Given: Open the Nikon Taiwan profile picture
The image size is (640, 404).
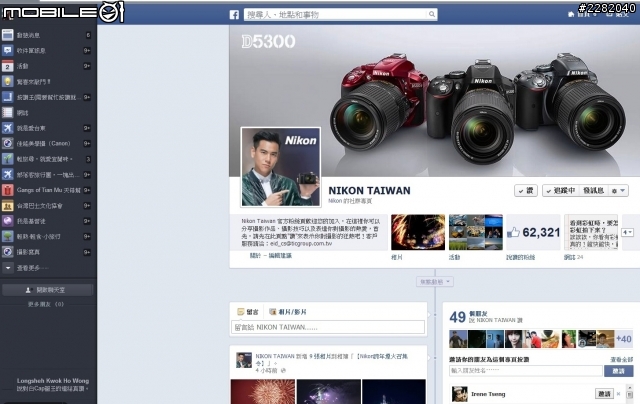Looking at the screenshot, I should click(281, 167).
